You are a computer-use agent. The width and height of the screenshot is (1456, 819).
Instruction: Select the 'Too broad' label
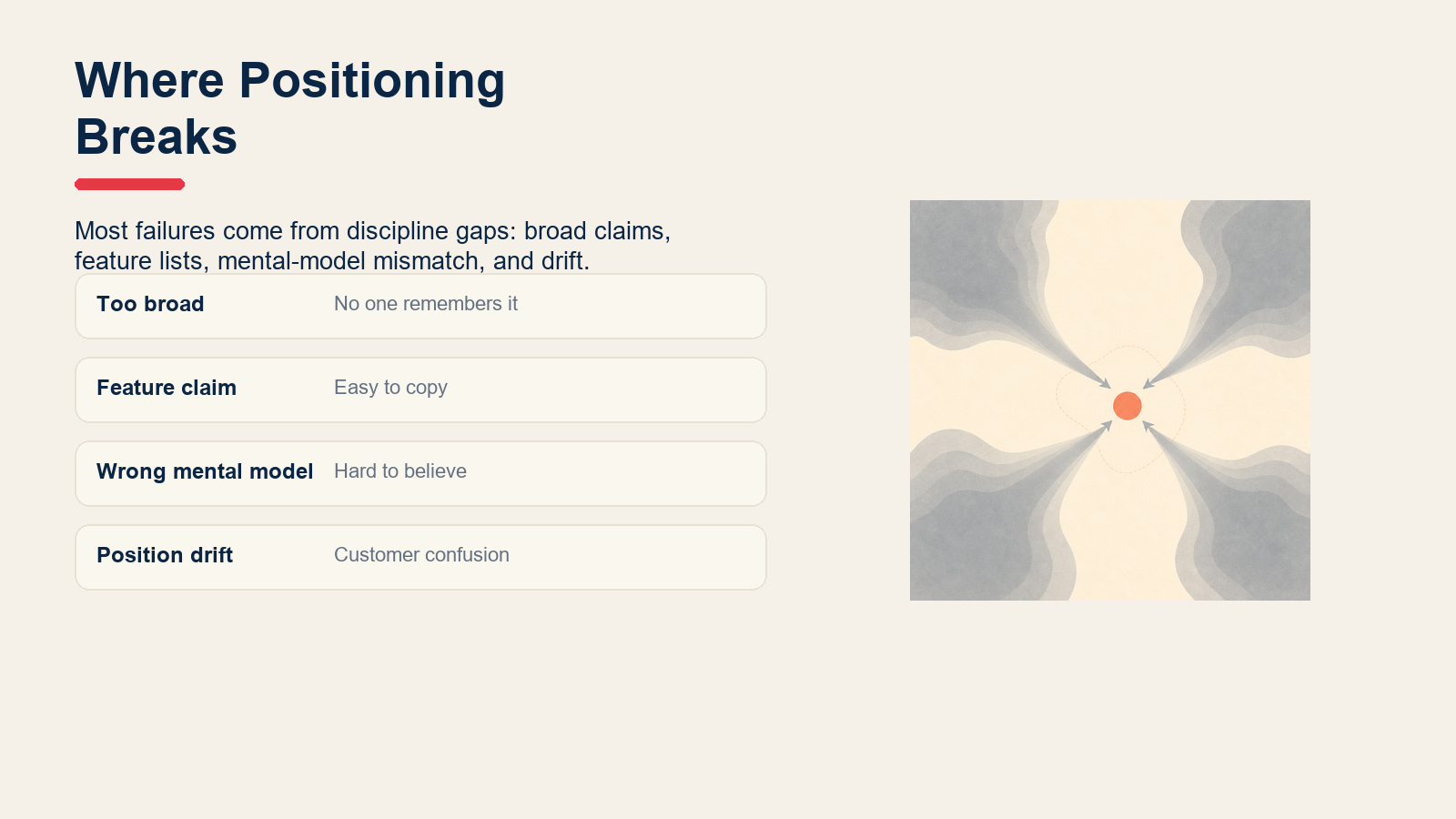click(x=150, y=304)
